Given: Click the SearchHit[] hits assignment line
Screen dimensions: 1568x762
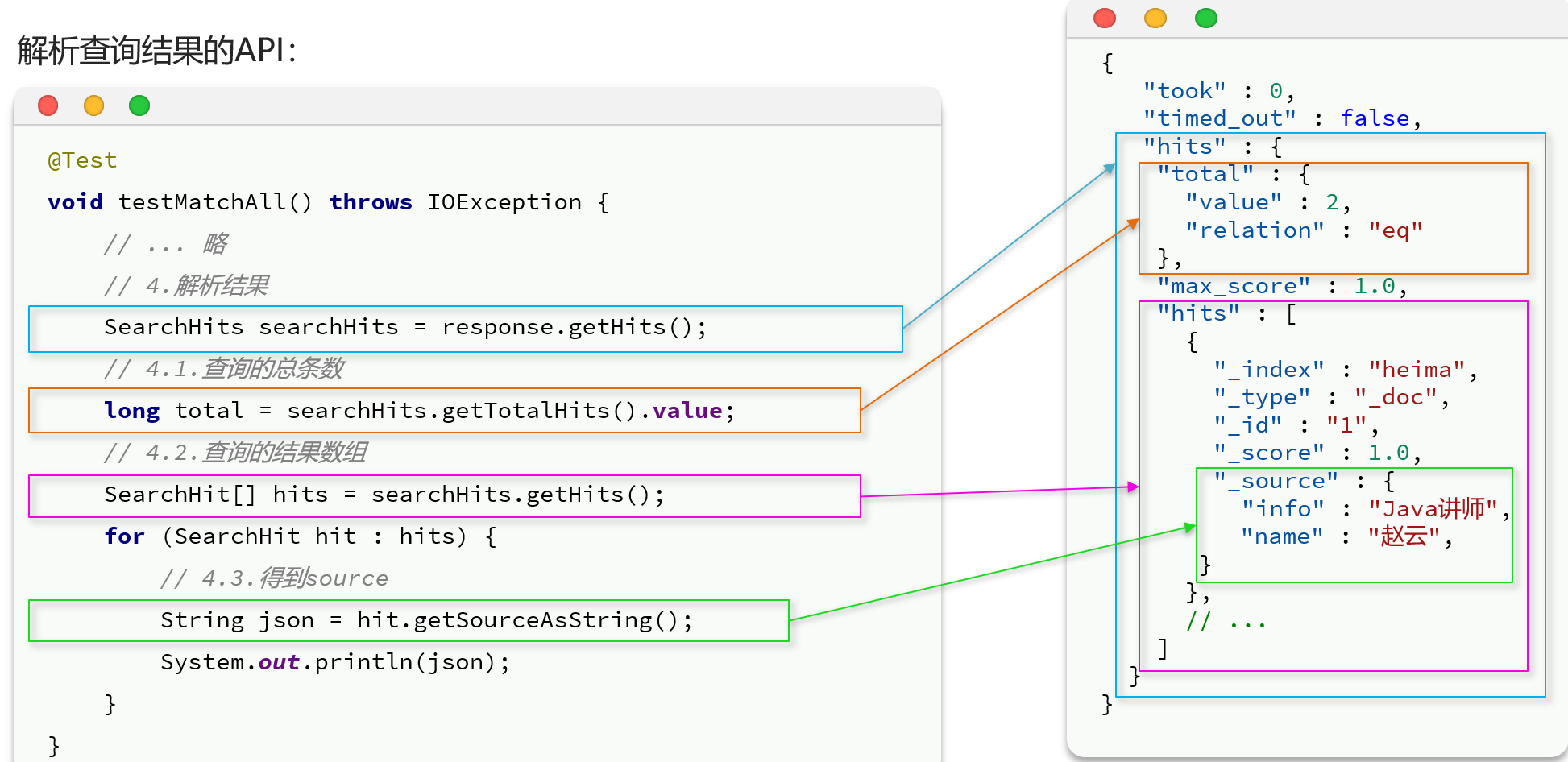Looking at the screenshot, I should [x=384, y=495].
